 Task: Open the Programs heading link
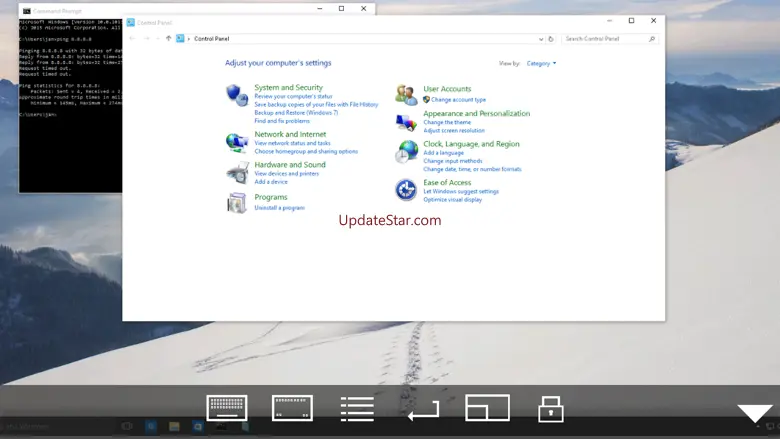[x=271, y=197]
